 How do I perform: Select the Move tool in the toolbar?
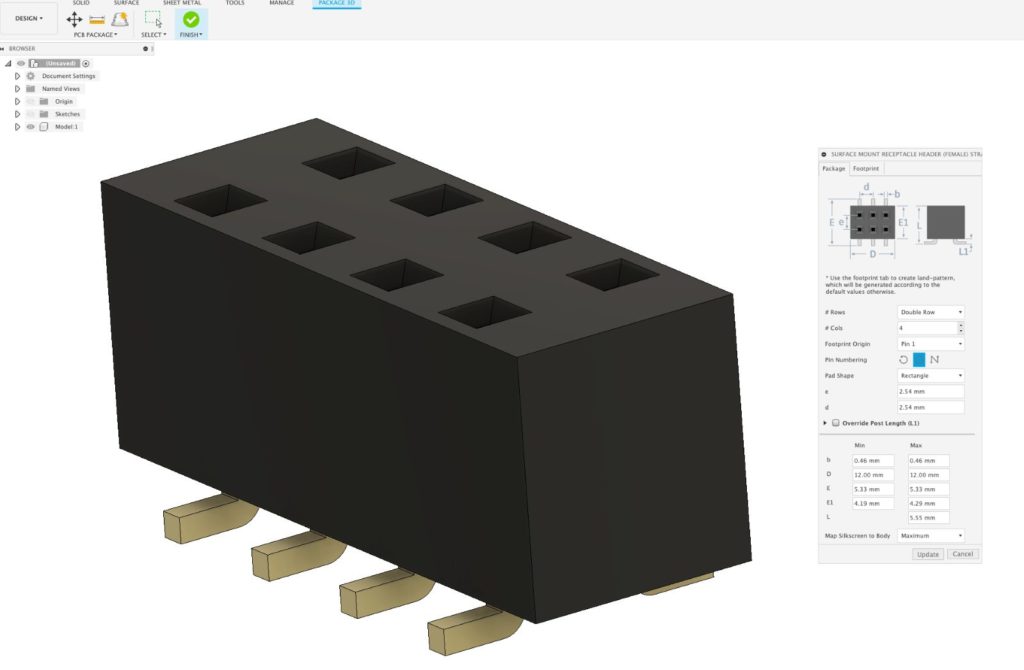pos(75,19)
